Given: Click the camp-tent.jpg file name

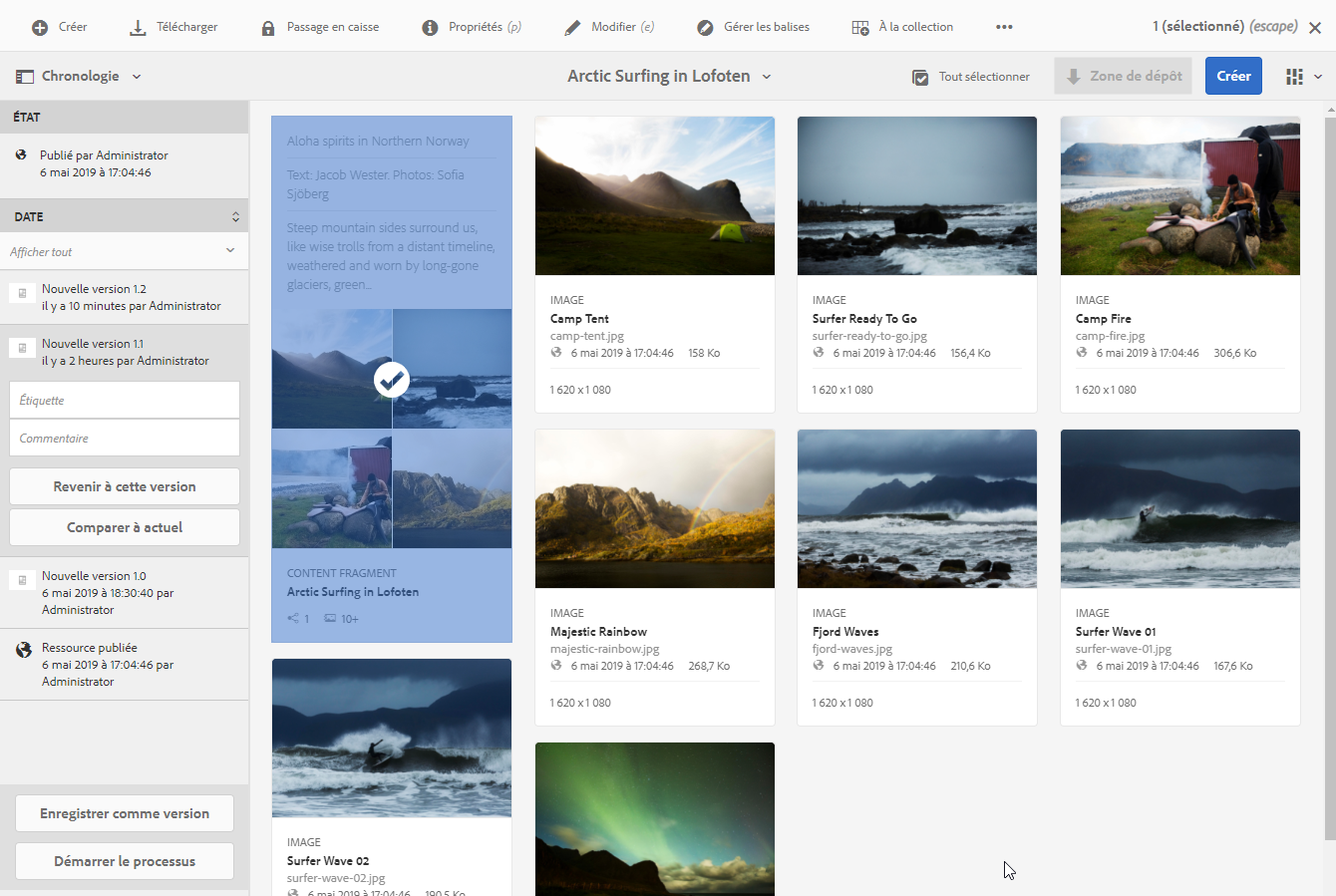Looking at the screenshot, I should click(x=587, y=336).
